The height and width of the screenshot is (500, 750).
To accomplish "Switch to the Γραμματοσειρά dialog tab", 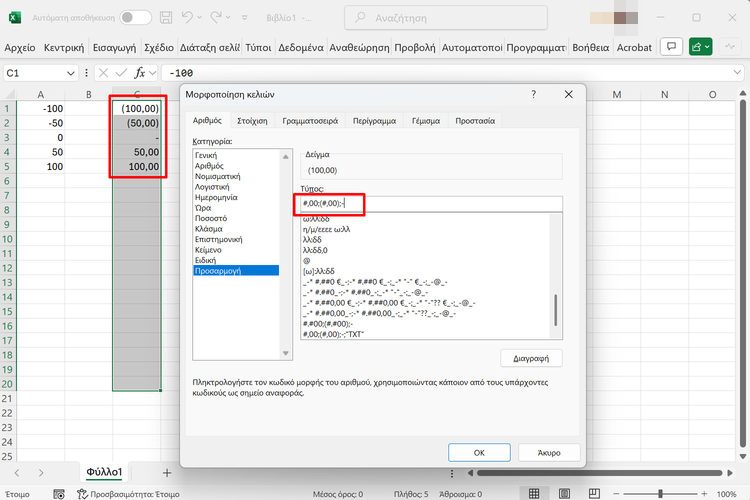I will [x=310, y=121].
